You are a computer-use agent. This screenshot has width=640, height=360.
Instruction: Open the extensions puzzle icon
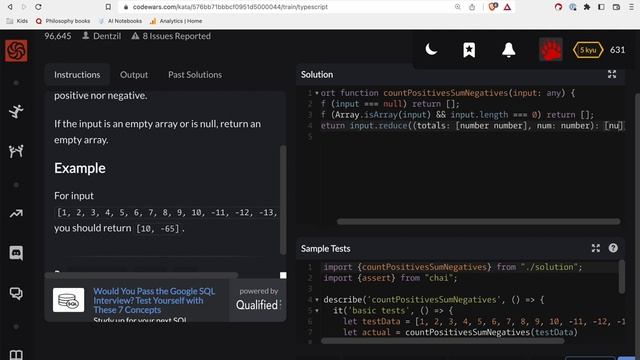(587, 7)
